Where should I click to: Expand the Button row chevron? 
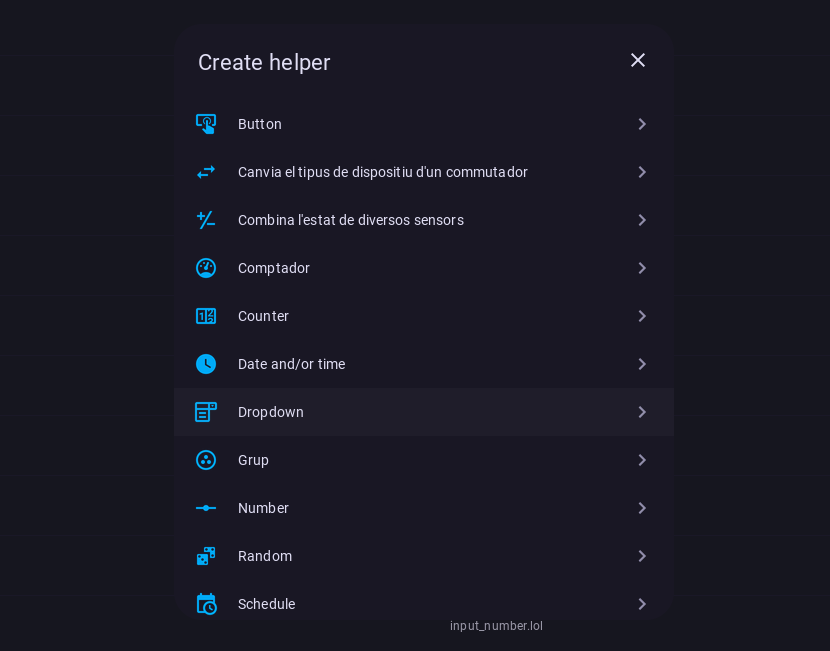pos(642,124)
